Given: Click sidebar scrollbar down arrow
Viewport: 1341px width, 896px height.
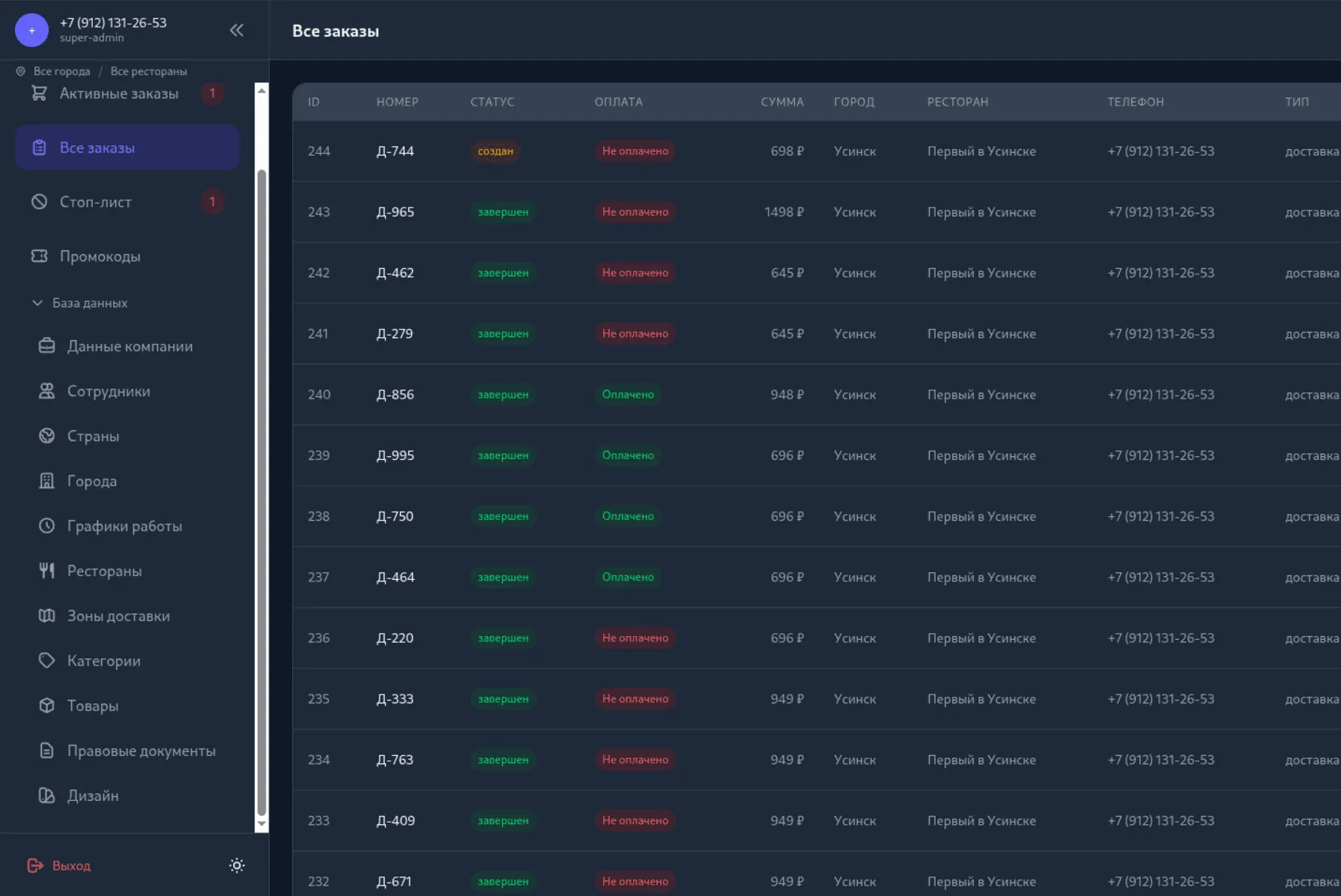Looking at the screenshot, I should 261,824.
